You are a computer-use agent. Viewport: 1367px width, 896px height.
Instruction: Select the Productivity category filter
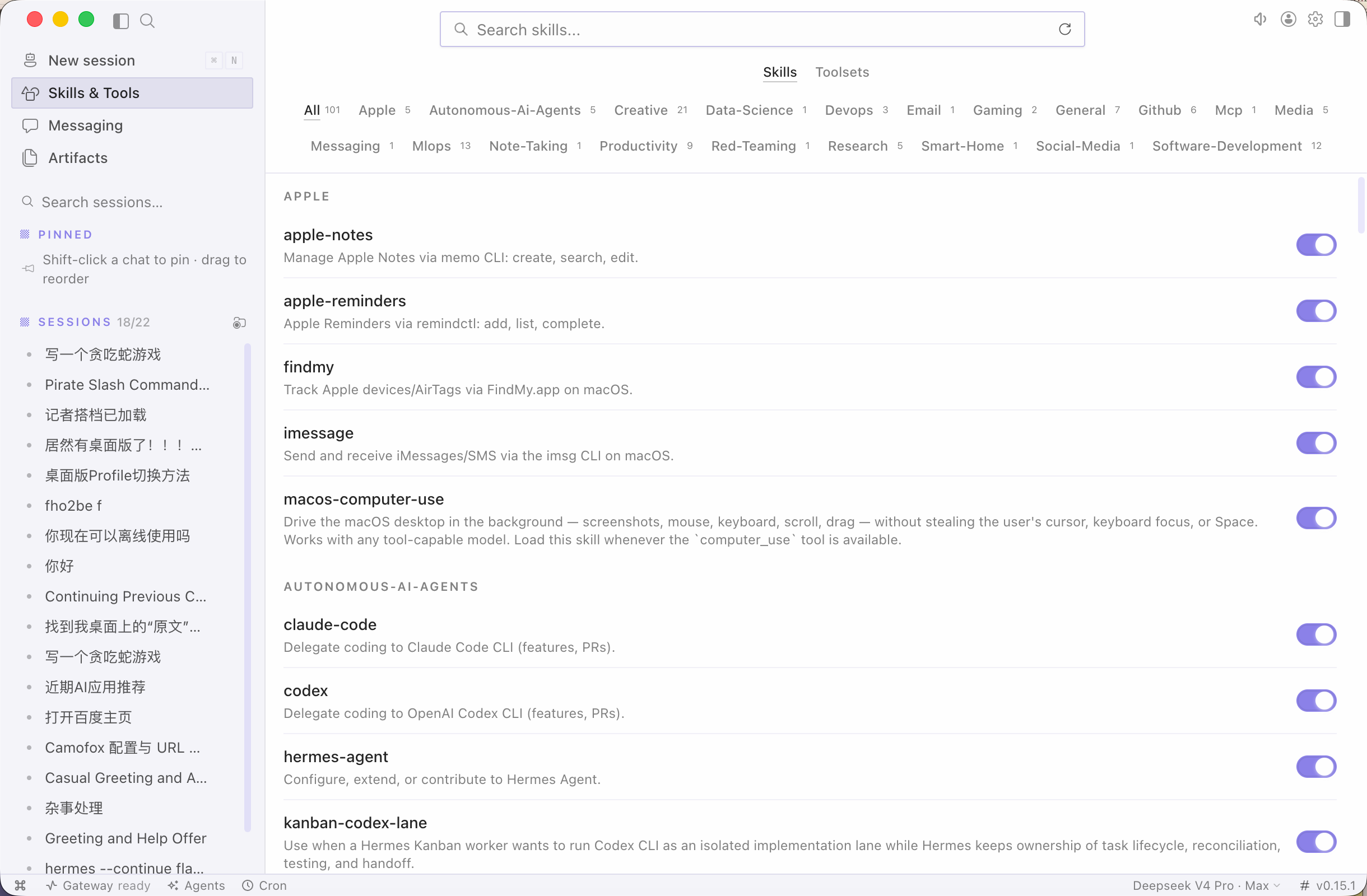pos(645,146)
